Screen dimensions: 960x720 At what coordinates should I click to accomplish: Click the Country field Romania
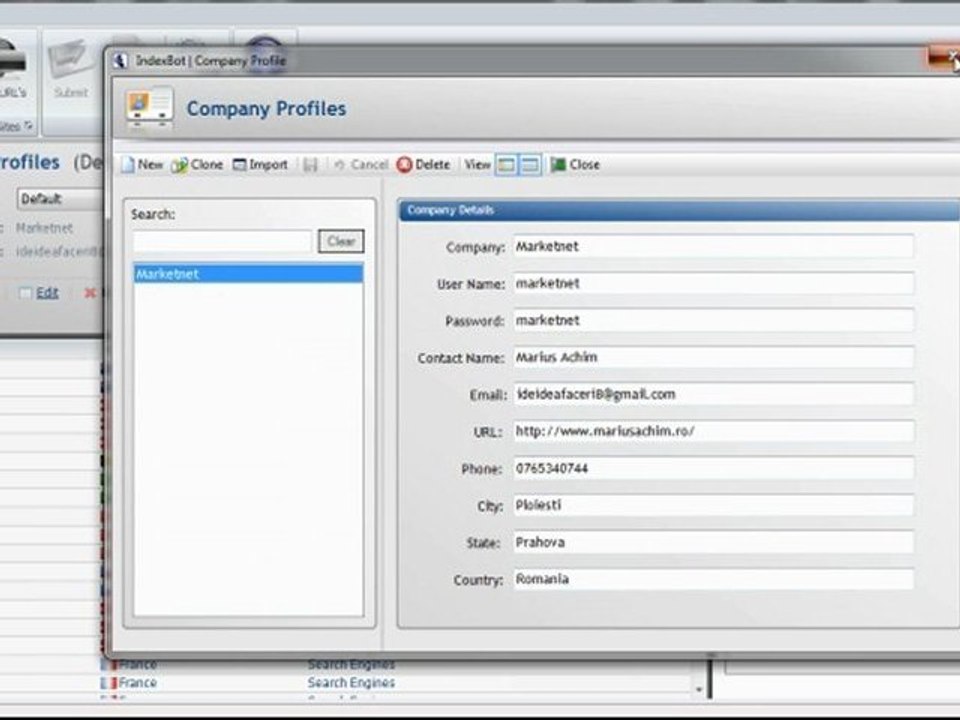coord(713,579)
